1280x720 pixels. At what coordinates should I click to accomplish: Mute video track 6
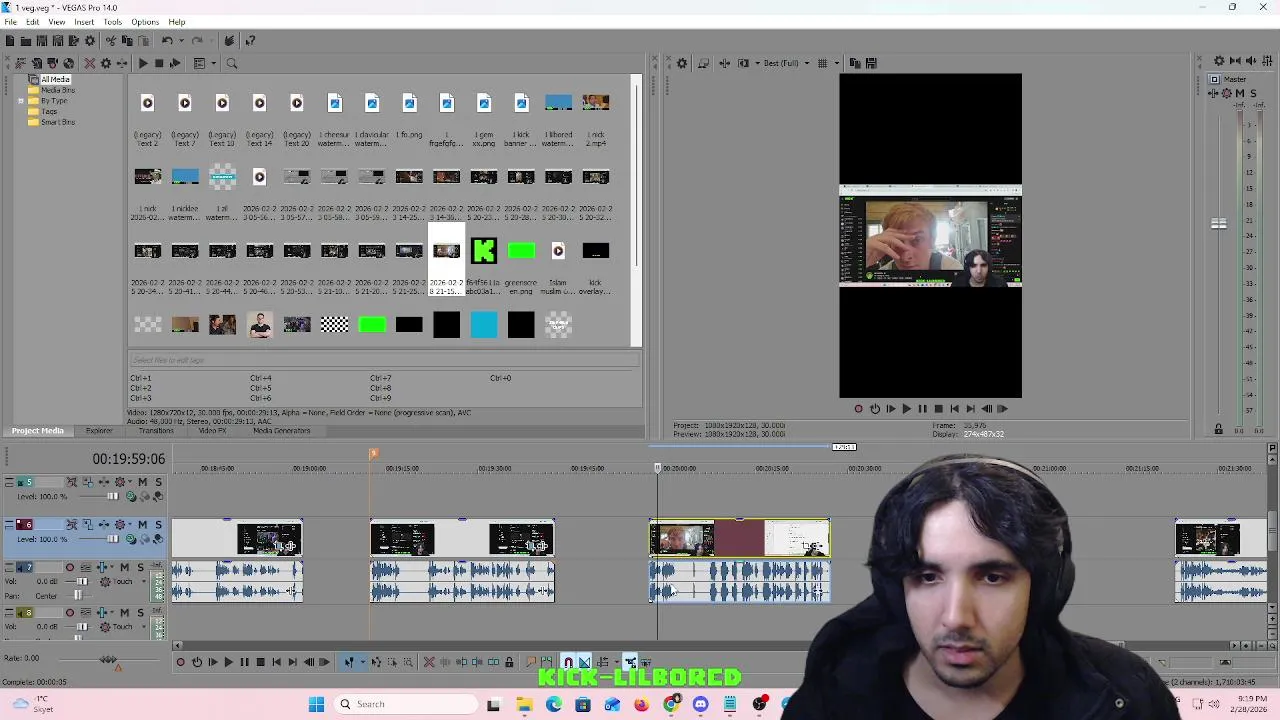[x=142, y=525]
